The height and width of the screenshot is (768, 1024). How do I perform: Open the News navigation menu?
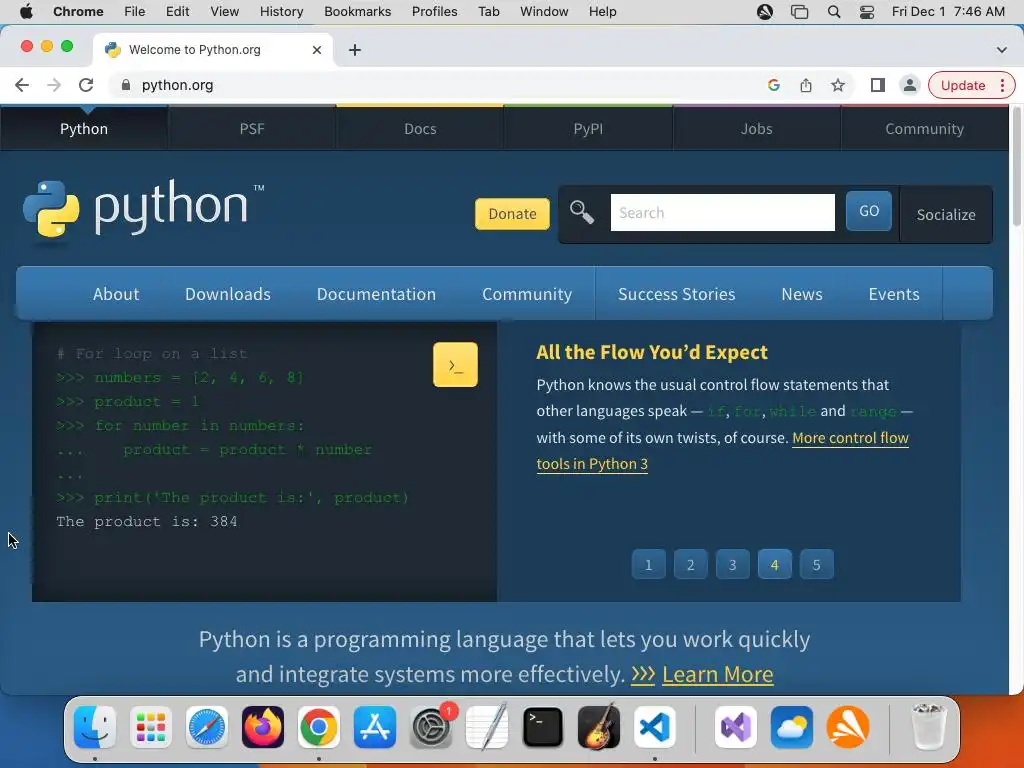click(x=802, y=294)
